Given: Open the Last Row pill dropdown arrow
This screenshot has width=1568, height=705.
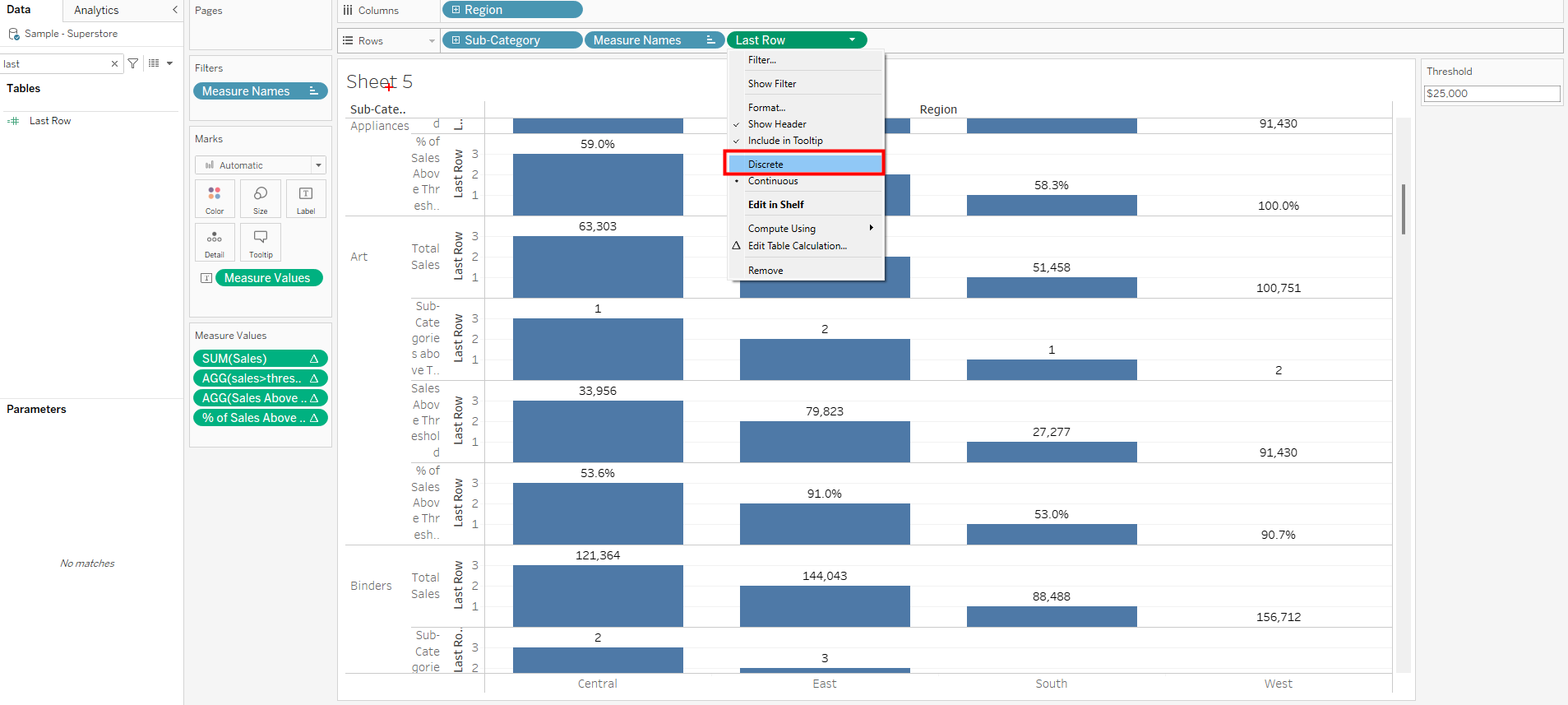Looking at the screenshot, I should click(x=853, y=39).
